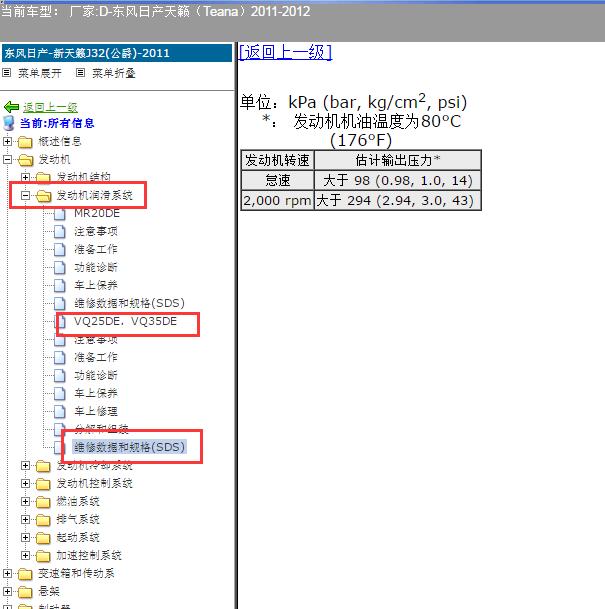This screenshot has width=605, height=609.
Task: Select highlighted 维修数据和规格(SDS) entry
Action: coord(129,447)
